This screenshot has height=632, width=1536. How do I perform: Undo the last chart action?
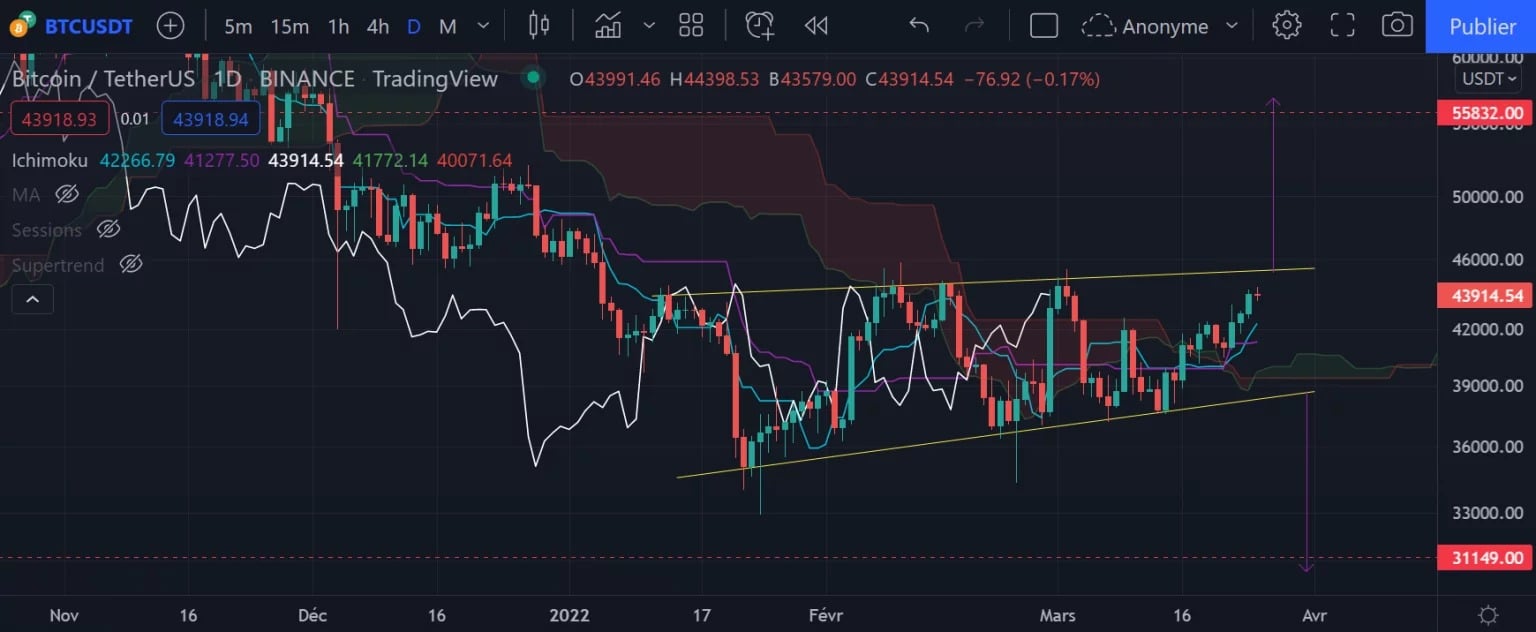919,26
